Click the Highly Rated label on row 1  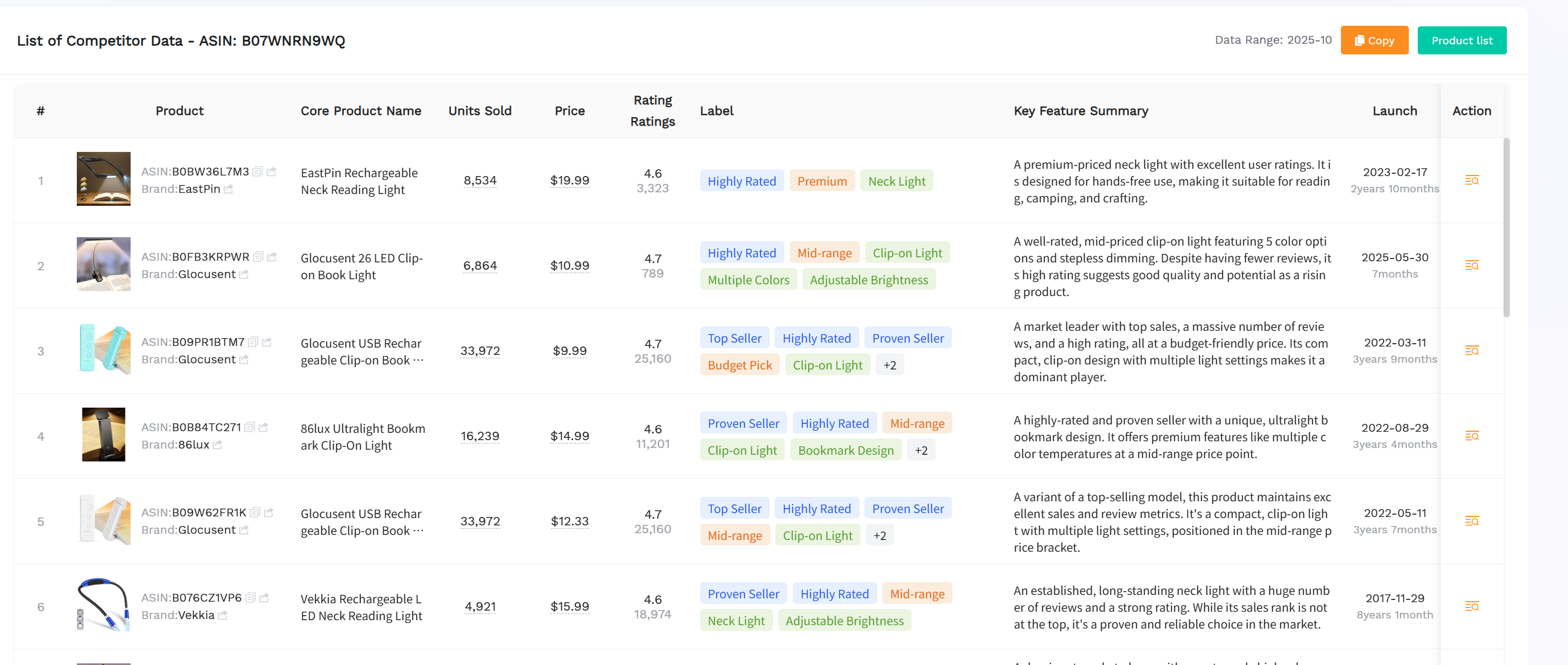pyautogui.click(x=741, y=180)
